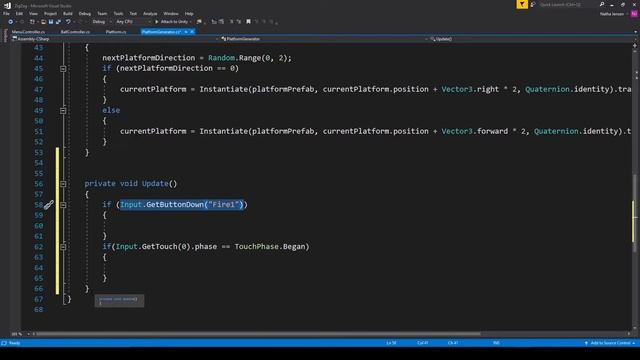Open the Analyze menu

pyautogui.click(x=150, y=14)
